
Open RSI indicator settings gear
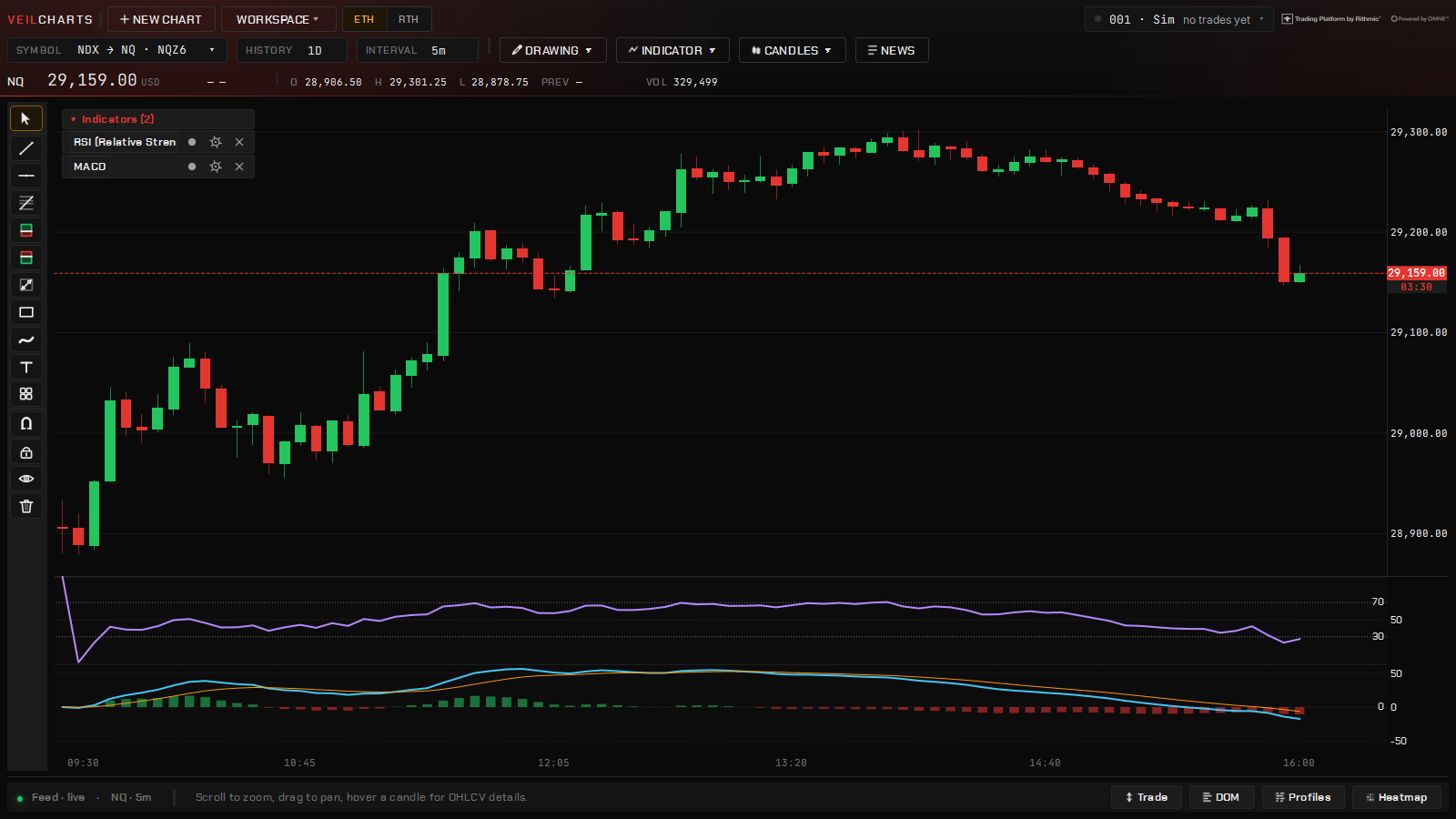(x=216, y=142)
